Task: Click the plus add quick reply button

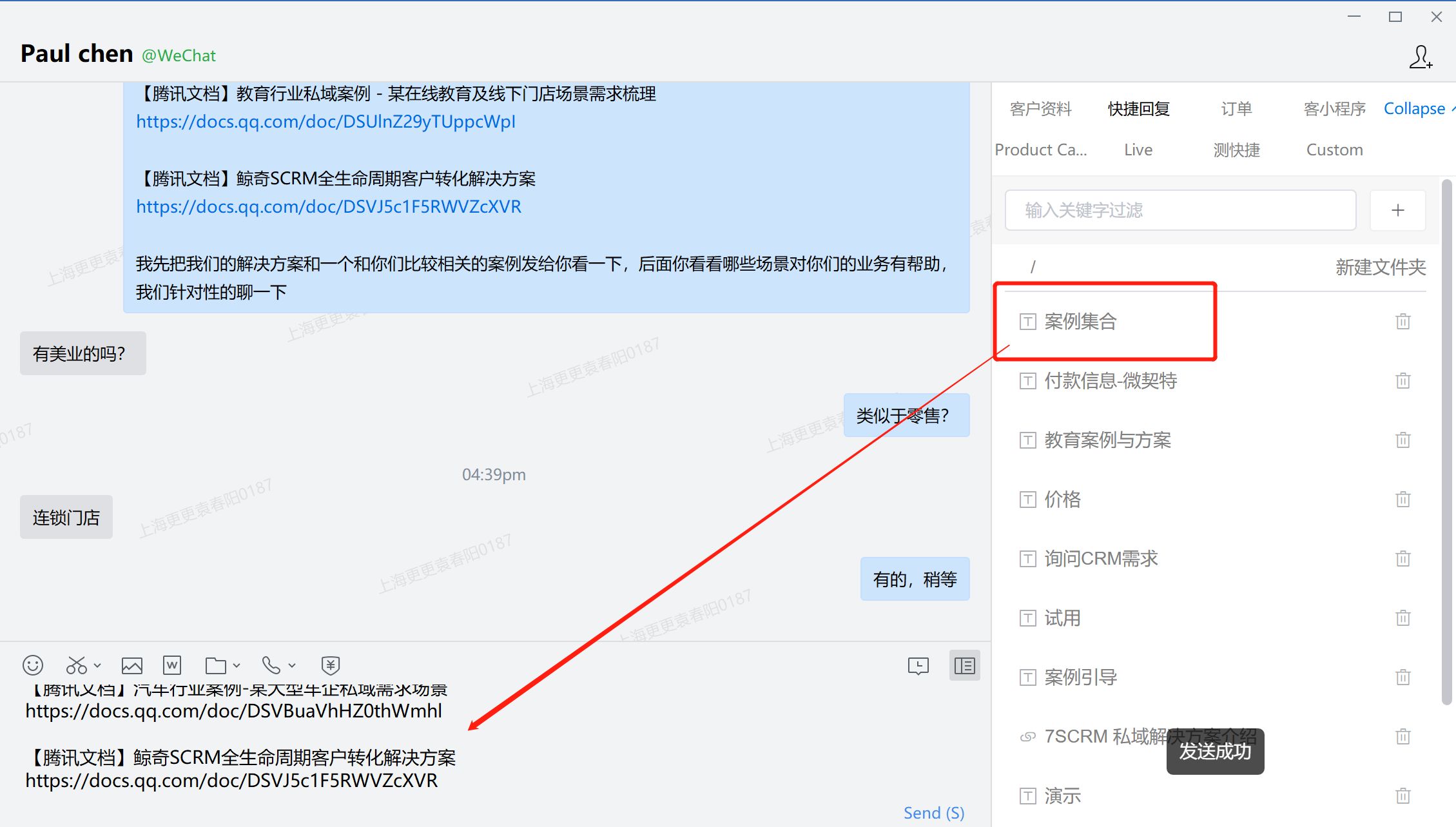Action: [1398, 210]
